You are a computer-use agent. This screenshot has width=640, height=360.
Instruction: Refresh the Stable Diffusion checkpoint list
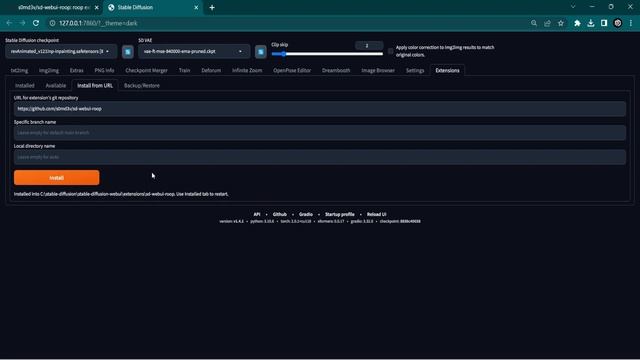pyautogui.click(x=128, y=52)
